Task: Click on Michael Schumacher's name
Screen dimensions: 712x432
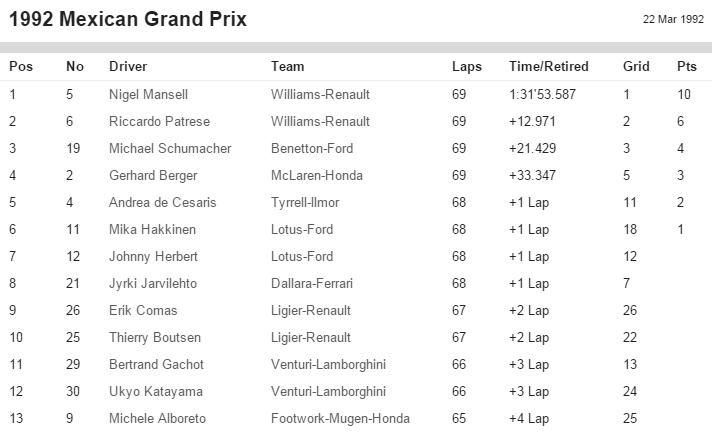Action: coord(170,149)
